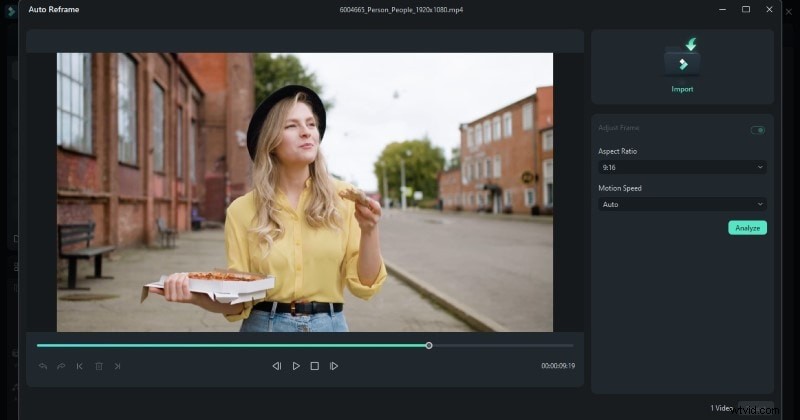Click the Import text label
This screenshot has width=800, height=420.
pyautogui.click(x=682, y=89)
